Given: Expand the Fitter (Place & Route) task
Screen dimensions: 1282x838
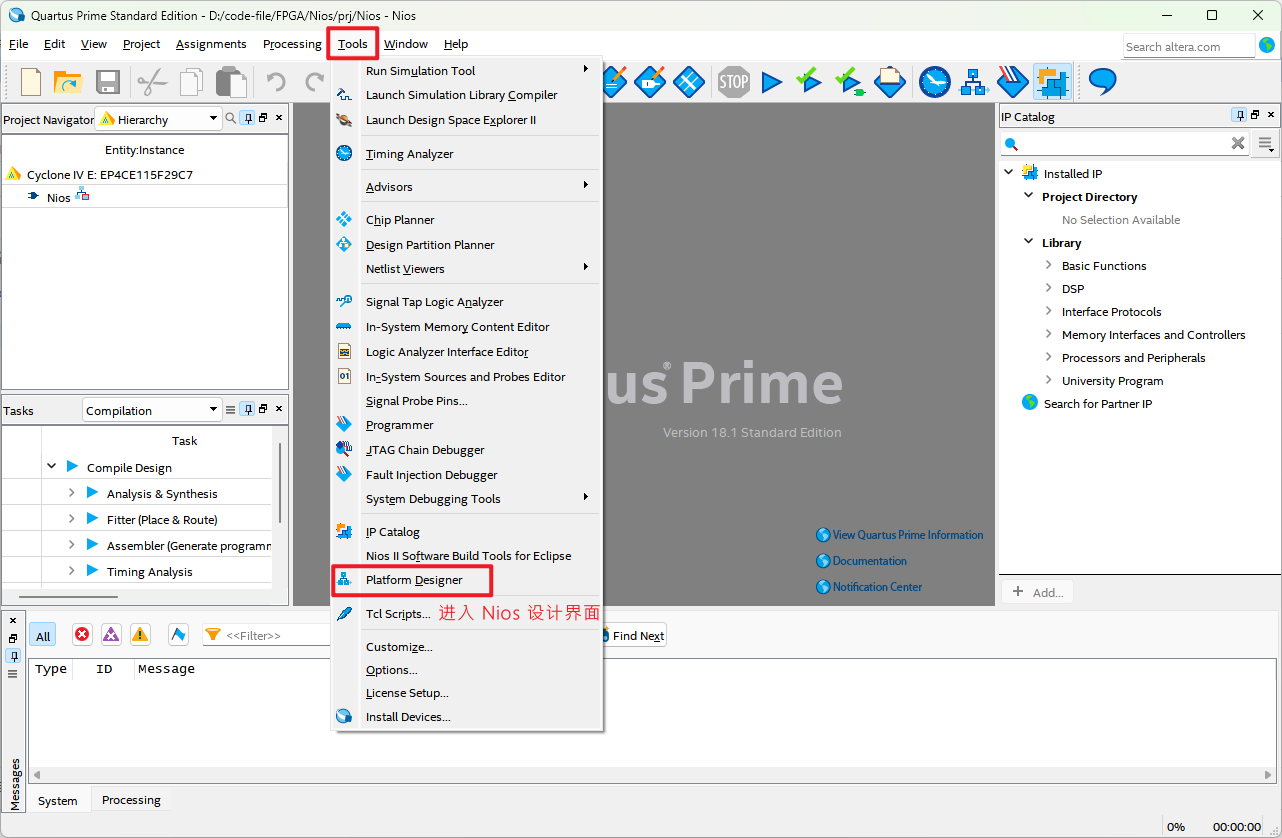Looking at the screenshot, I should coord(71,519).
